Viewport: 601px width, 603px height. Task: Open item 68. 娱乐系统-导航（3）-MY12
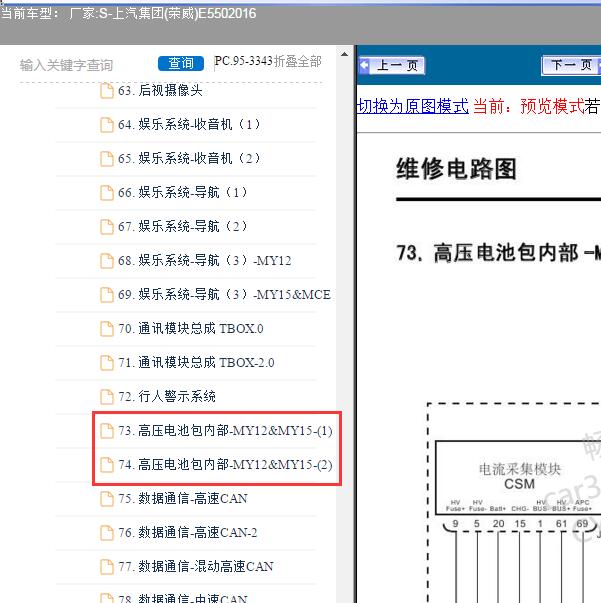pyautogui.click(x=205, y=261)
